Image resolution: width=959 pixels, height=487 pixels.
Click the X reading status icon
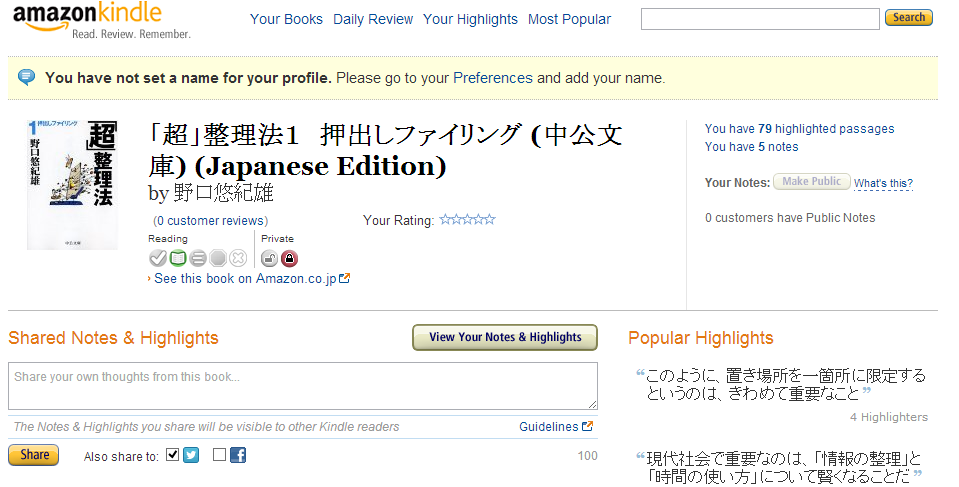pyautogui.click(x=238, y=258)
